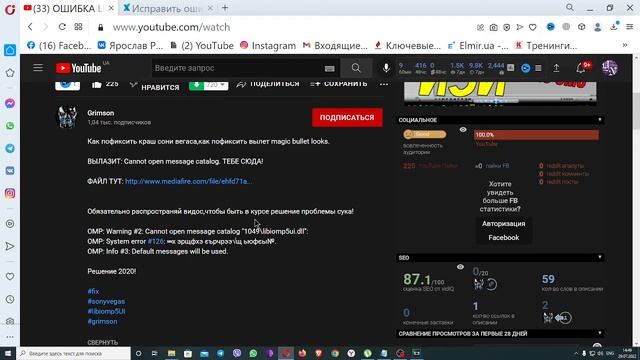Click Авторизация Facebook button

[503, 231]
